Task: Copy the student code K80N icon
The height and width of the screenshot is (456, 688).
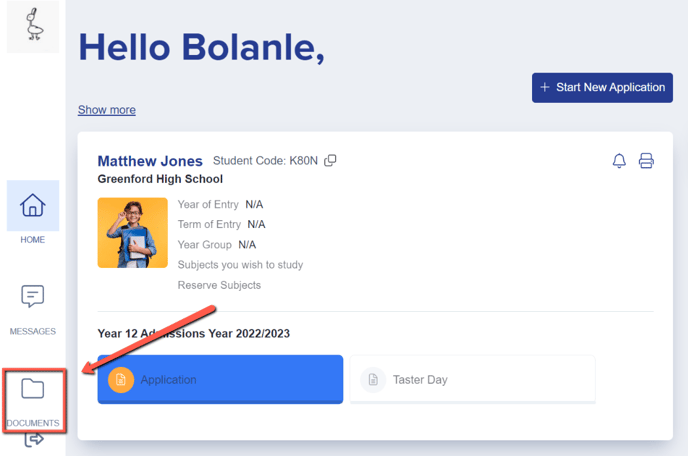Action: [330, 161]
